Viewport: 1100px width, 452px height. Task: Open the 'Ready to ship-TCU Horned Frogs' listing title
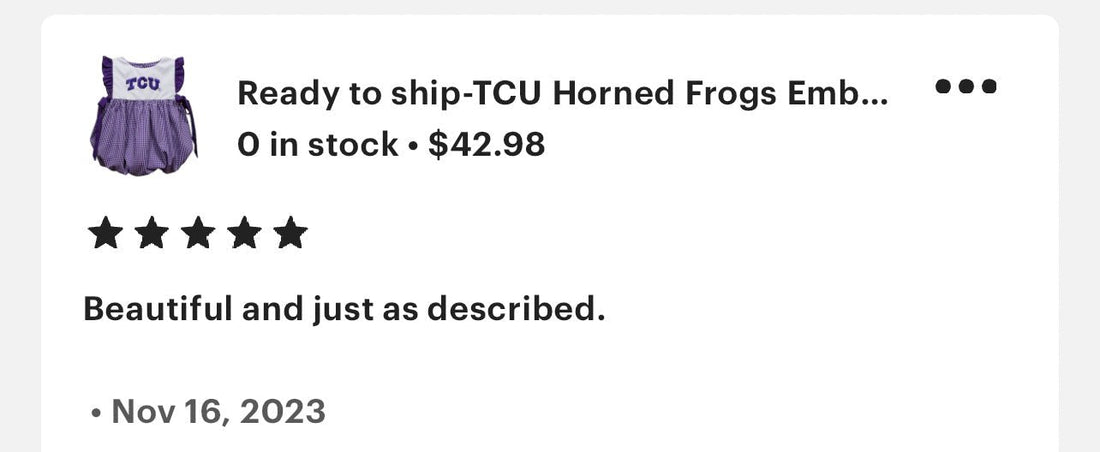point(563,93)
